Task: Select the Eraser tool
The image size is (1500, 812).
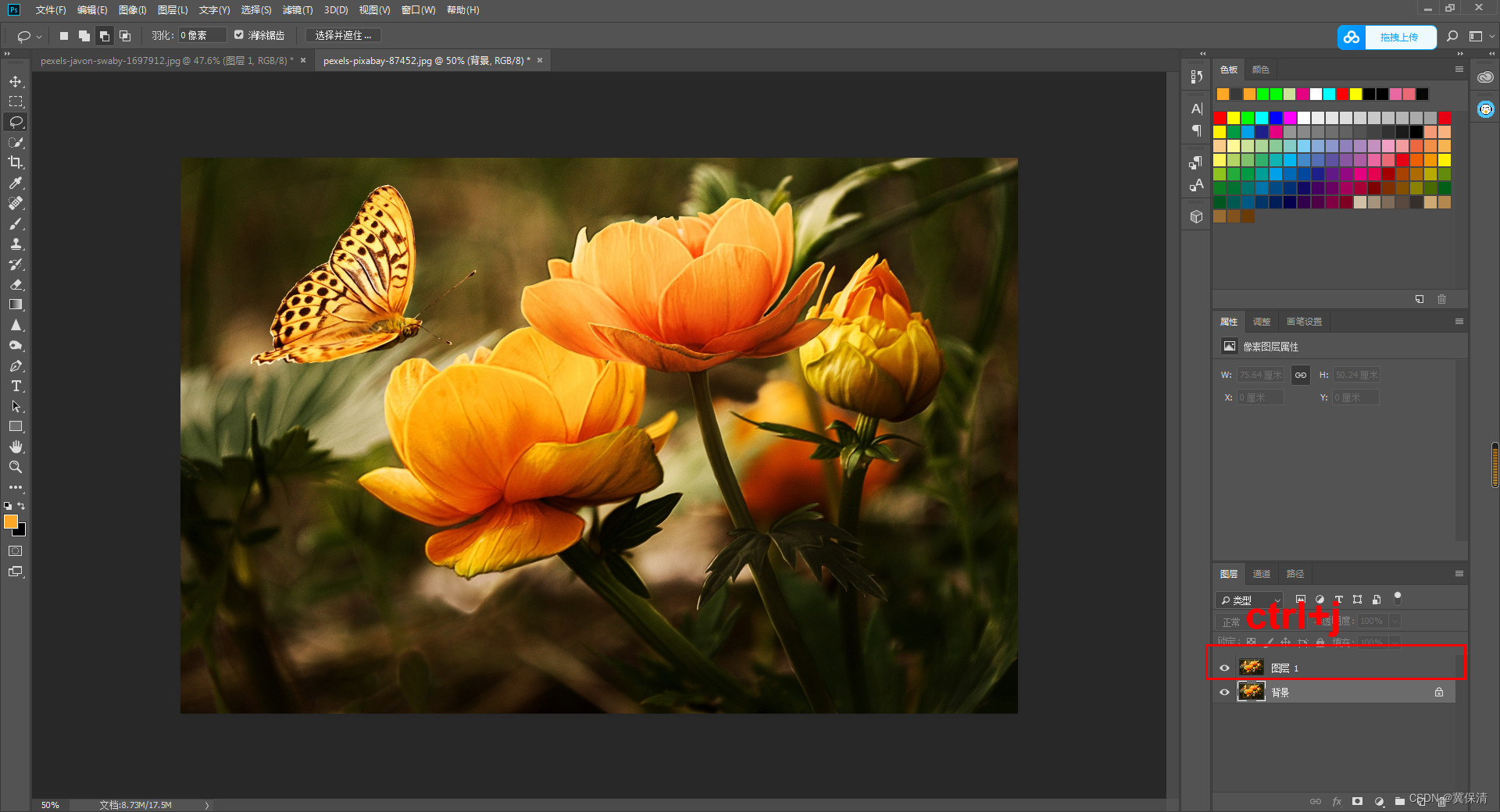Action: [x=16, y=284]
